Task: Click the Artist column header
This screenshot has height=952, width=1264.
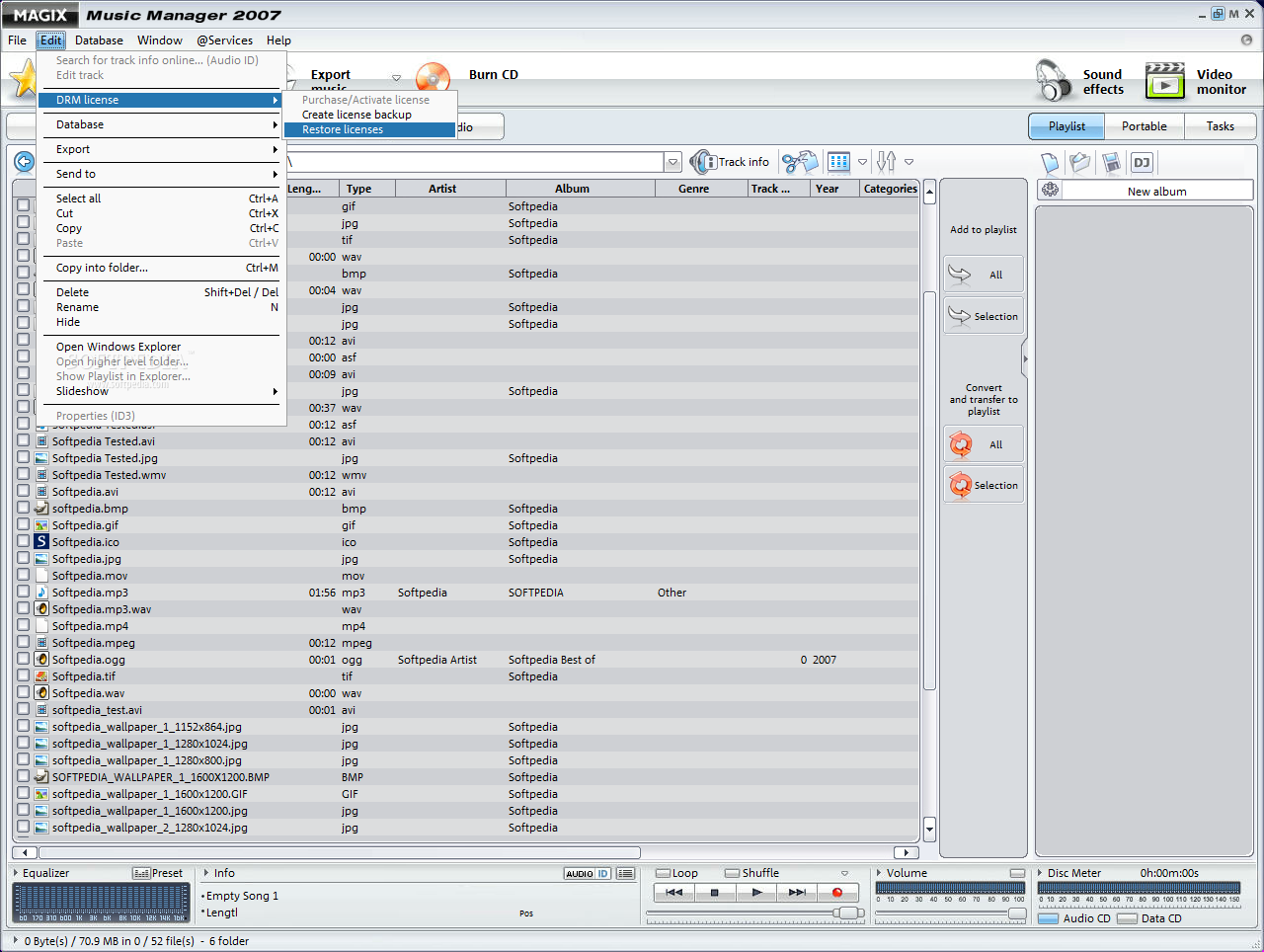Action: coord(450,189)
